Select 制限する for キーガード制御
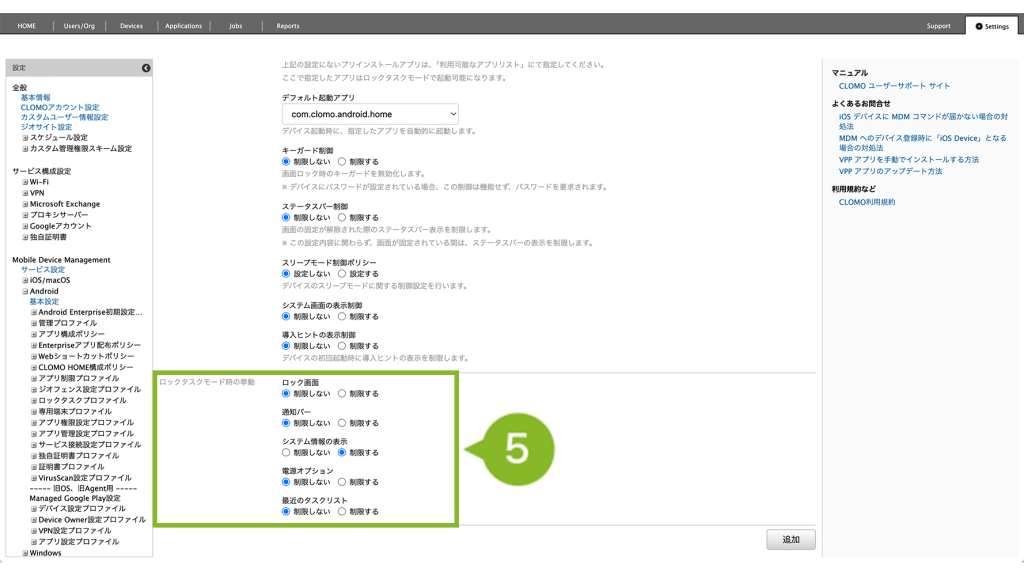Image resolution: width=1024 pixels, height=576 pixels. (342, 162)
